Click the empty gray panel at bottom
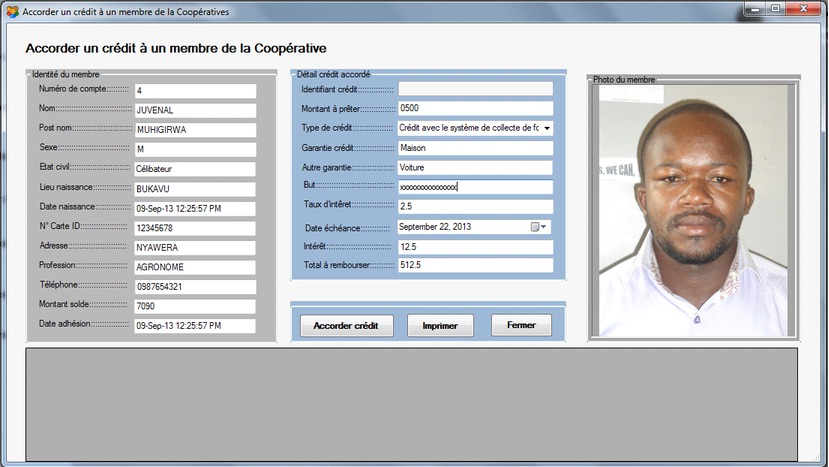This screenshot has height=467, width=829. (411, 402)
